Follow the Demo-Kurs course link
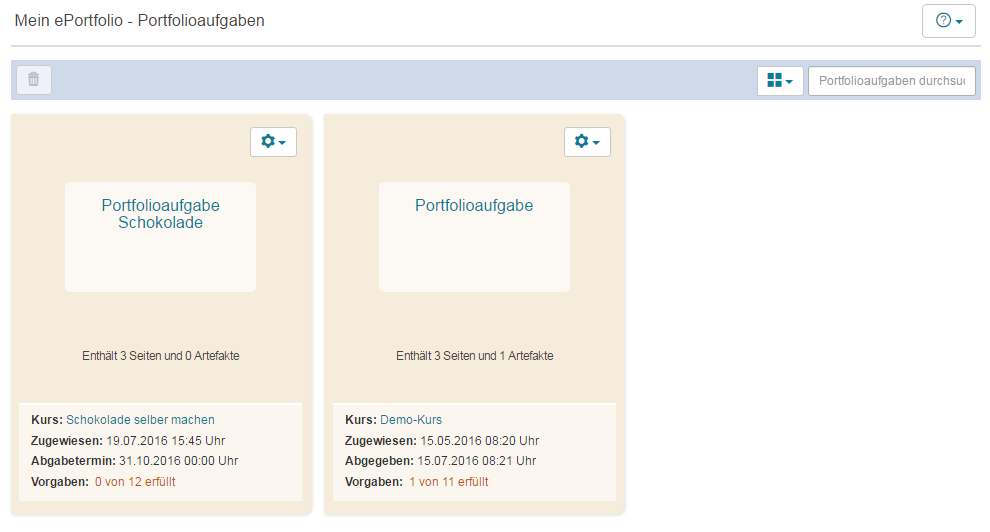The height and width of the screenshot is (532, 990). click(410, 420)
